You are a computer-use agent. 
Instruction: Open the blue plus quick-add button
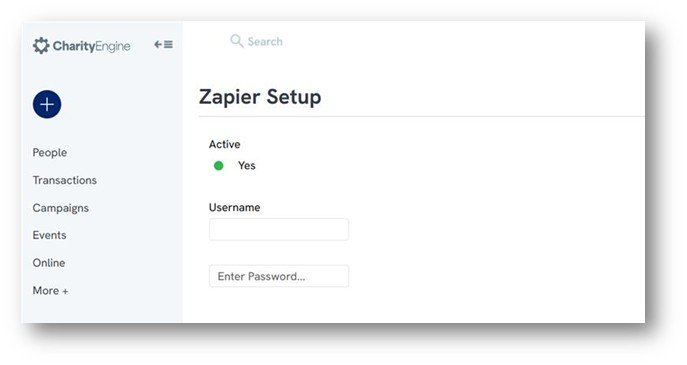coord(47,104)
